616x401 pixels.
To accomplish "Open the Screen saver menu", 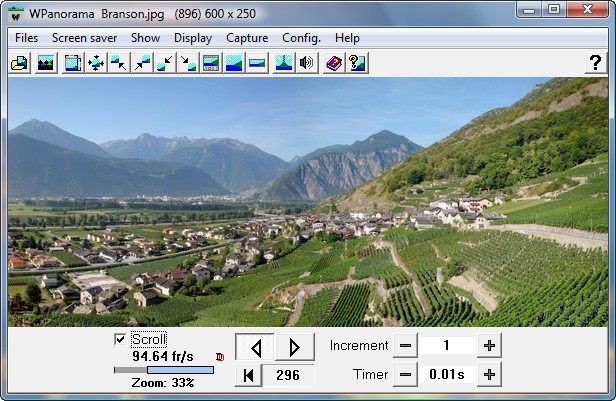I will click(x=84, y=38).
